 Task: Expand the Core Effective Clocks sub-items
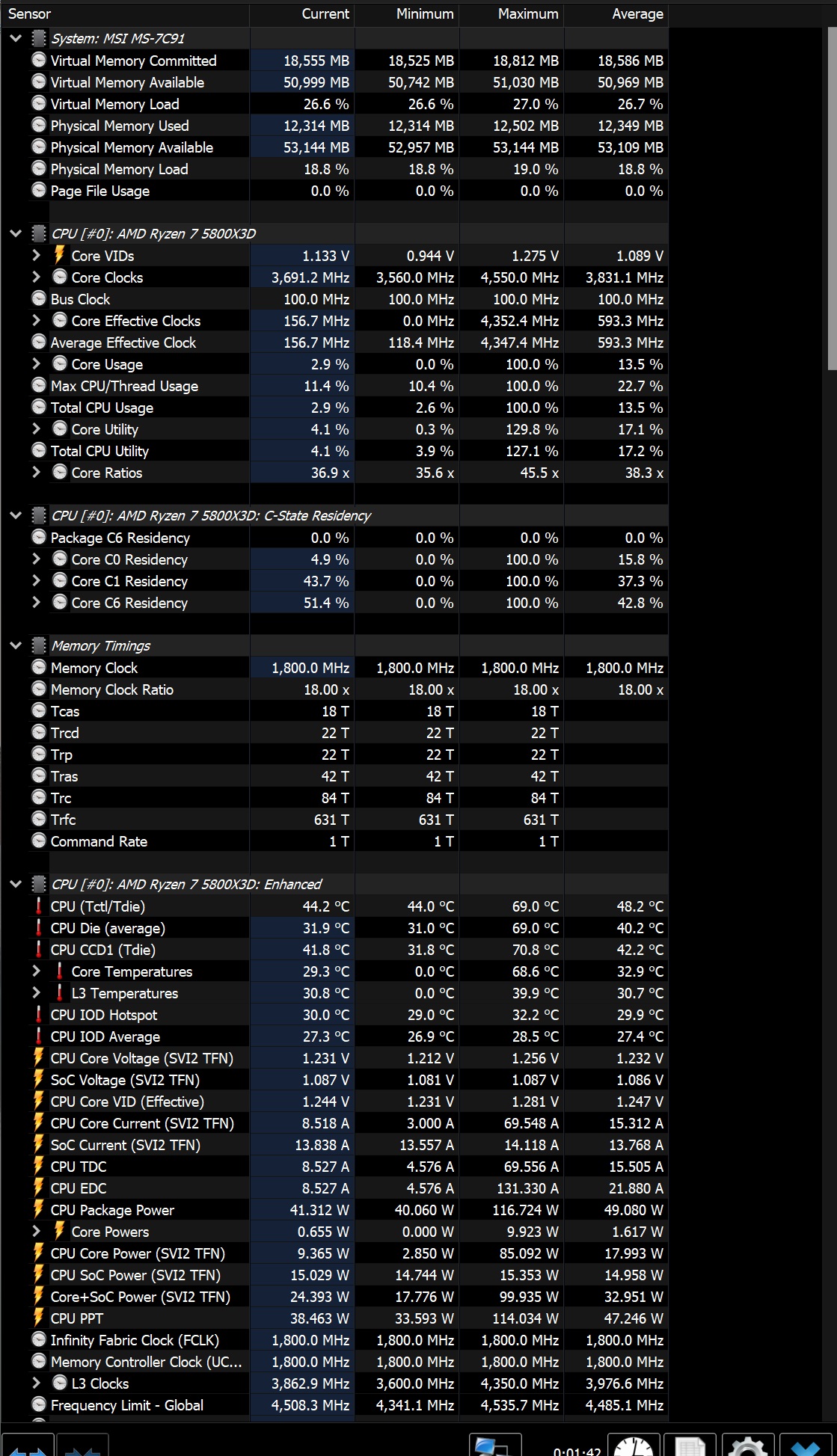(37, 321)
